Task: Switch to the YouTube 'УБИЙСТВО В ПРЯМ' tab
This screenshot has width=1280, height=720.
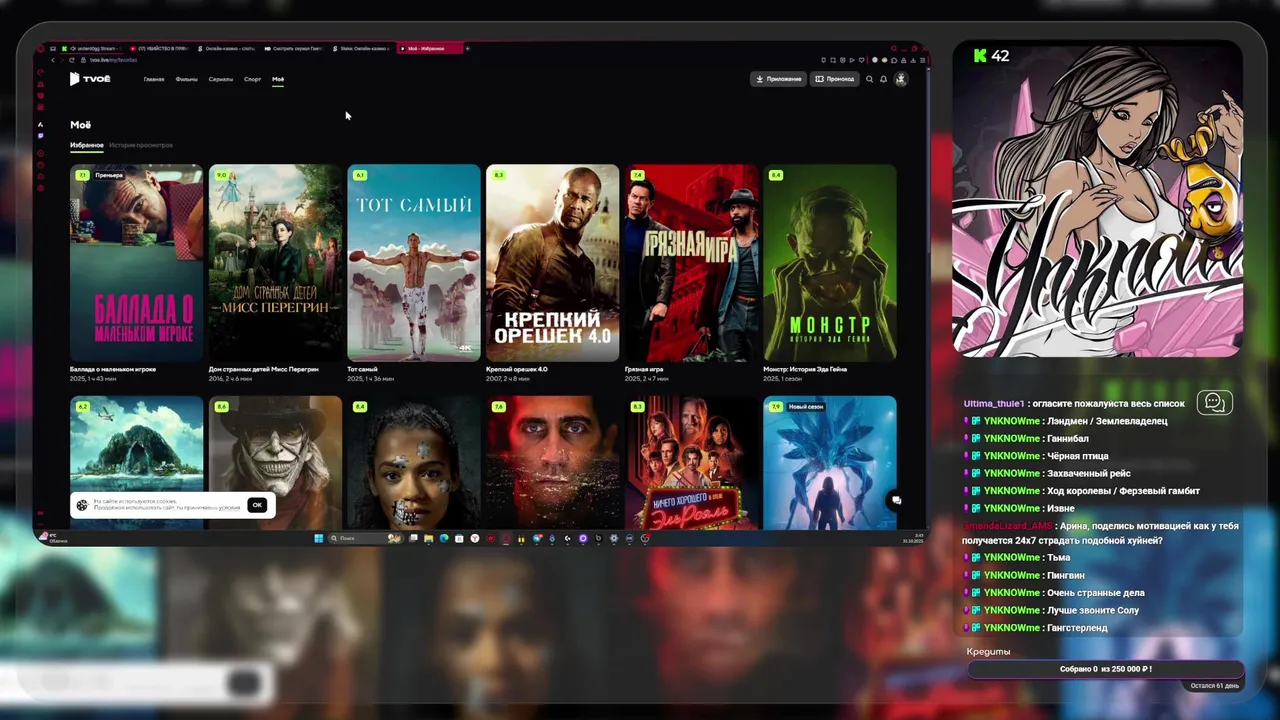Action: tap(160, 48)
